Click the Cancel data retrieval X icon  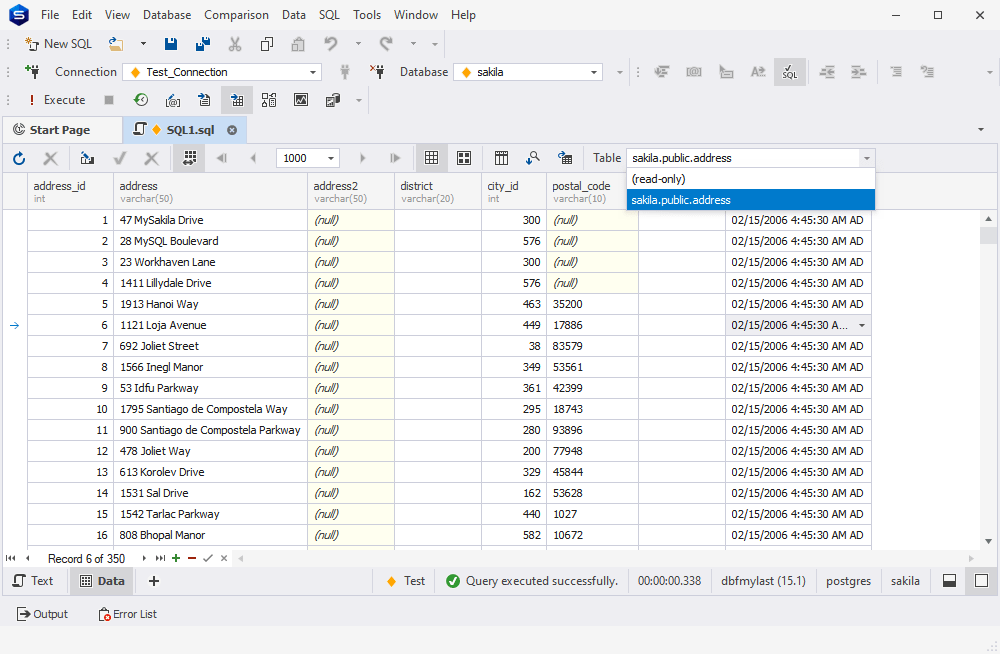[50, 158]
